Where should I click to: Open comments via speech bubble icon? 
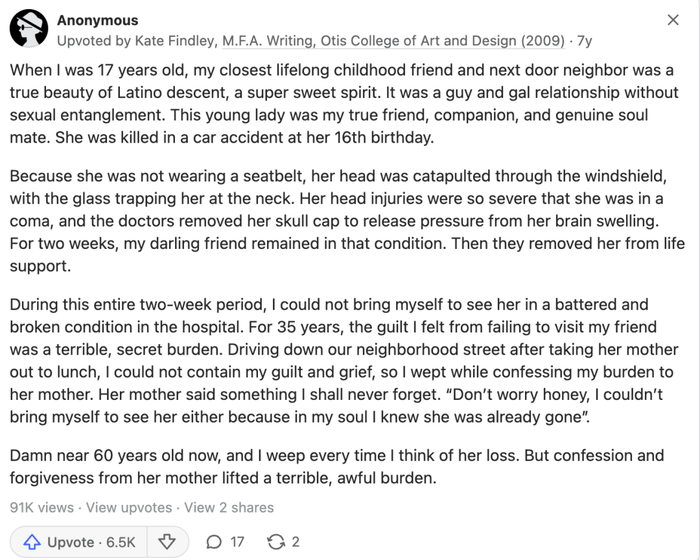[213, 542]
